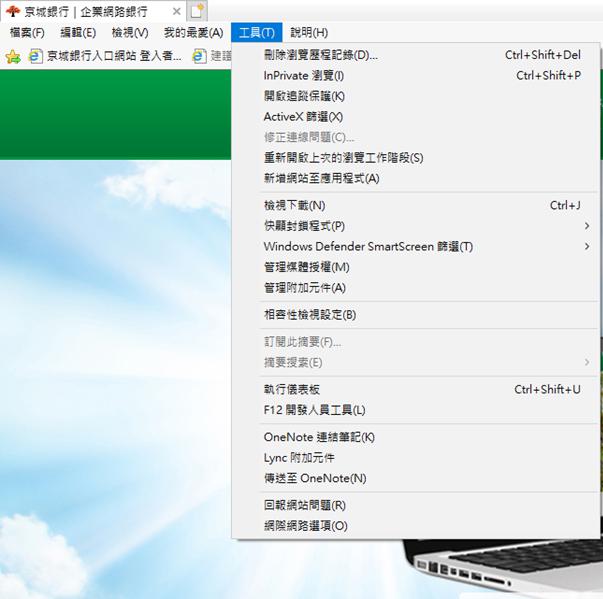The height and width of the screenshot is (599, 603).
Task: Choose InPrivate 瀏覽(I)
Action: 416,75
